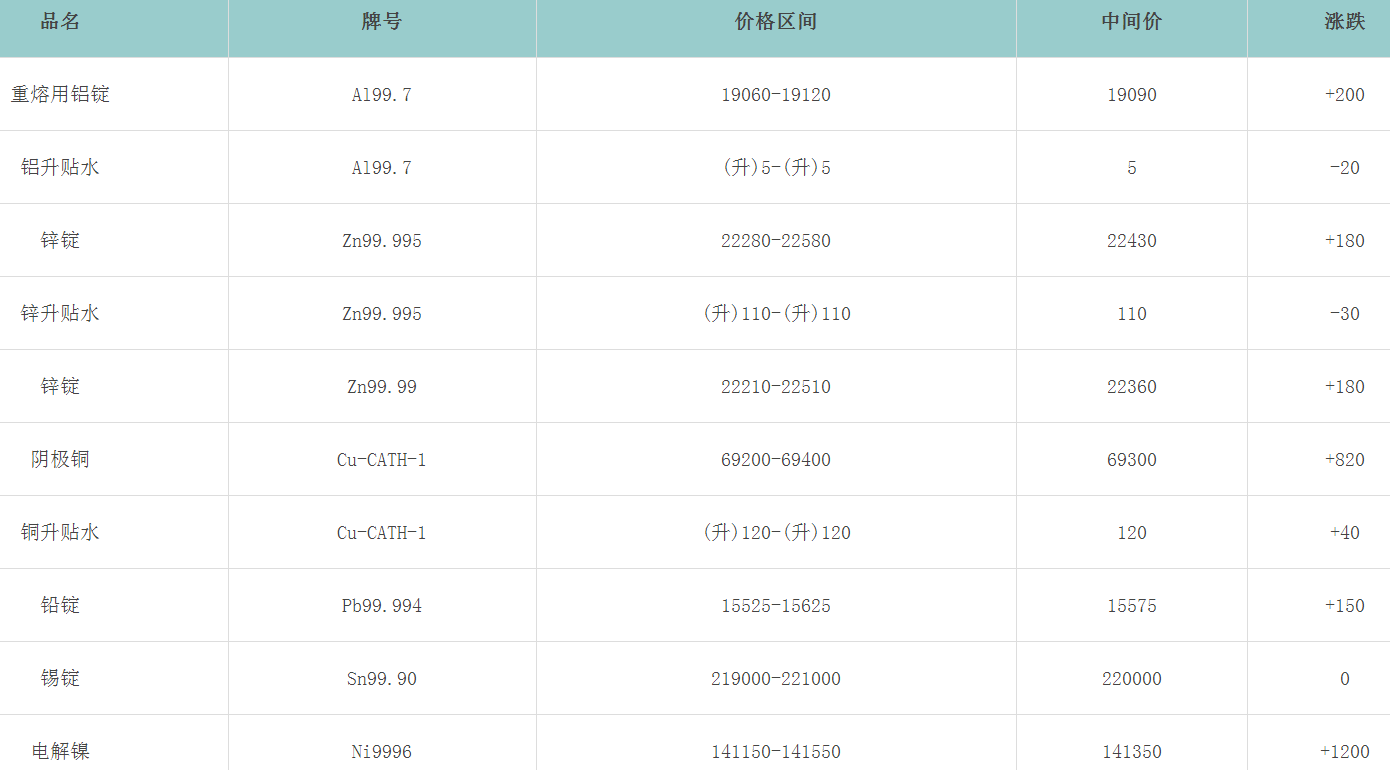Viewport: 1390px width, 770px height.
Task: Click the 阴极铜 product name
Action: click(x=60, y=460)
